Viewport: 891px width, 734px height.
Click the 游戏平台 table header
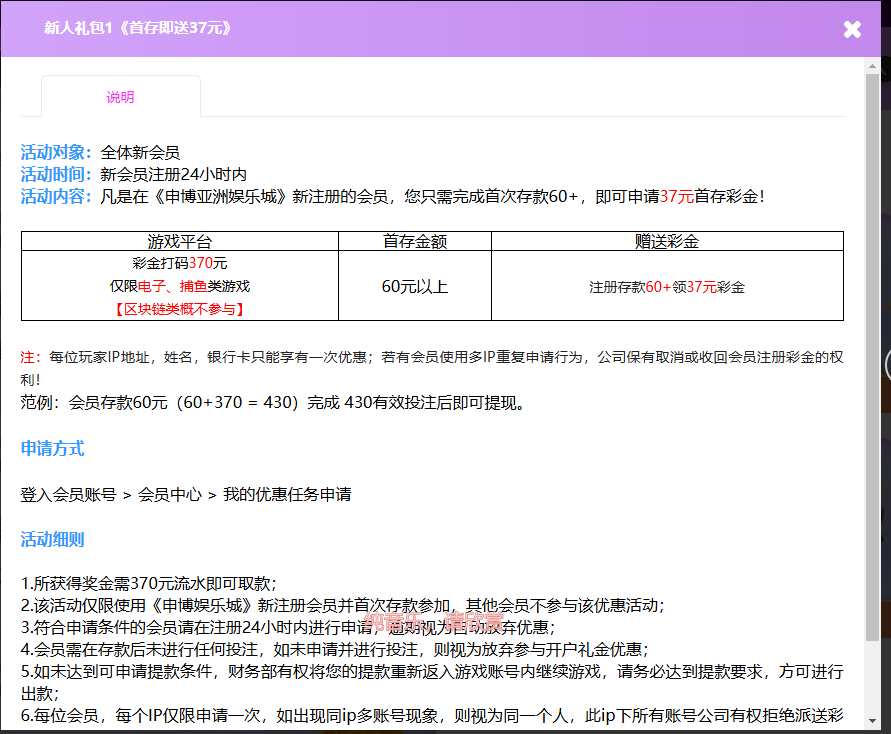(x=180, y=241)
